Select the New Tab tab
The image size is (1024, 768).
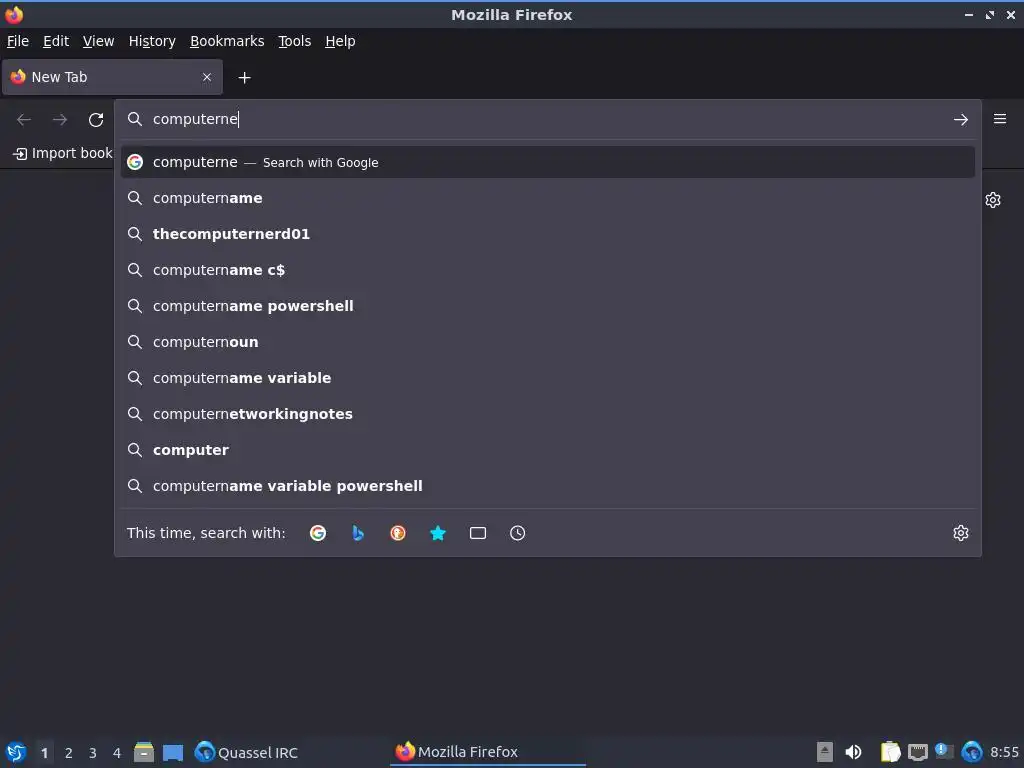(112, 77)
